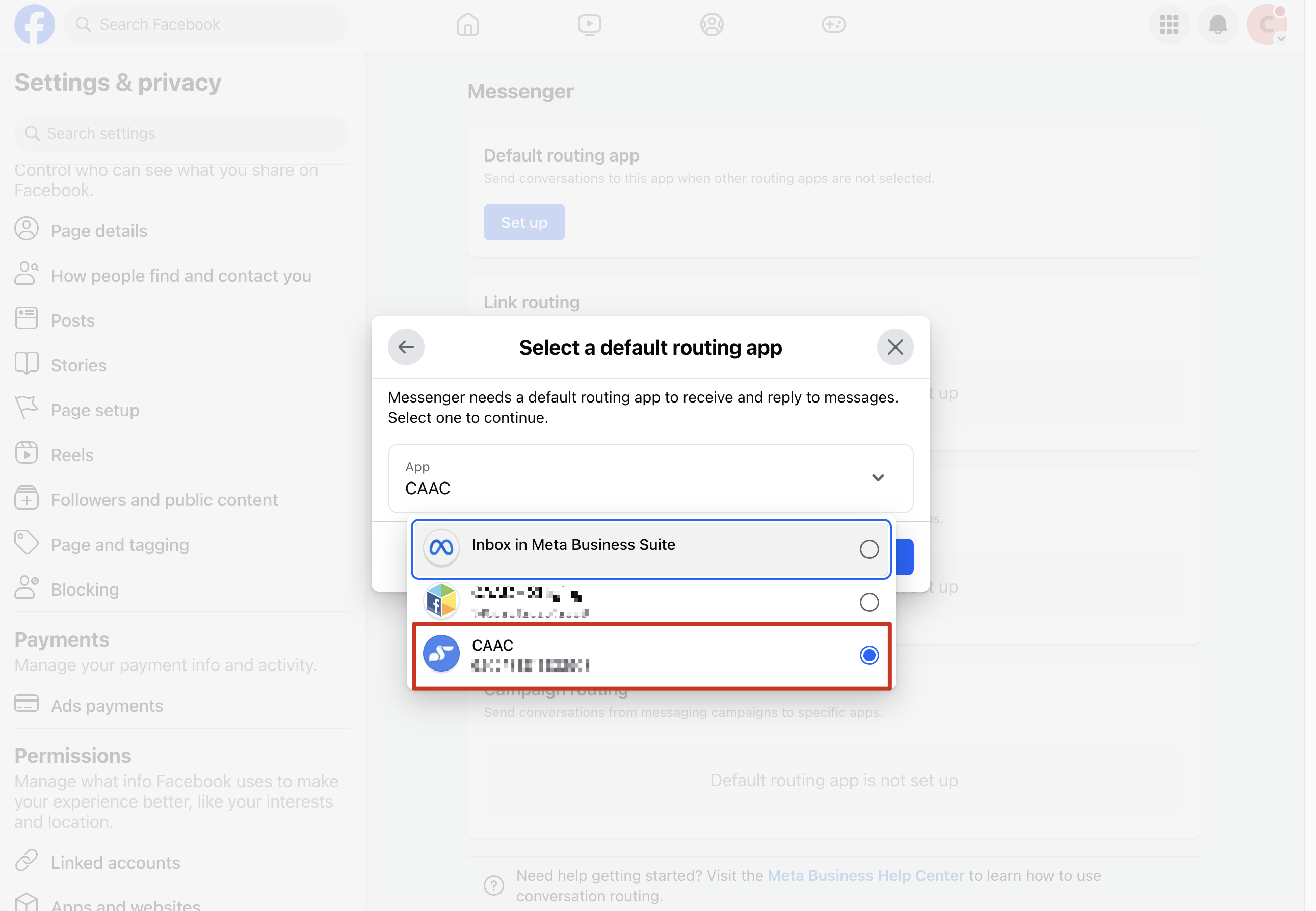Click the help question mark icon
The height and width of the screenshot is (911, 1316).
pos(494,886)
